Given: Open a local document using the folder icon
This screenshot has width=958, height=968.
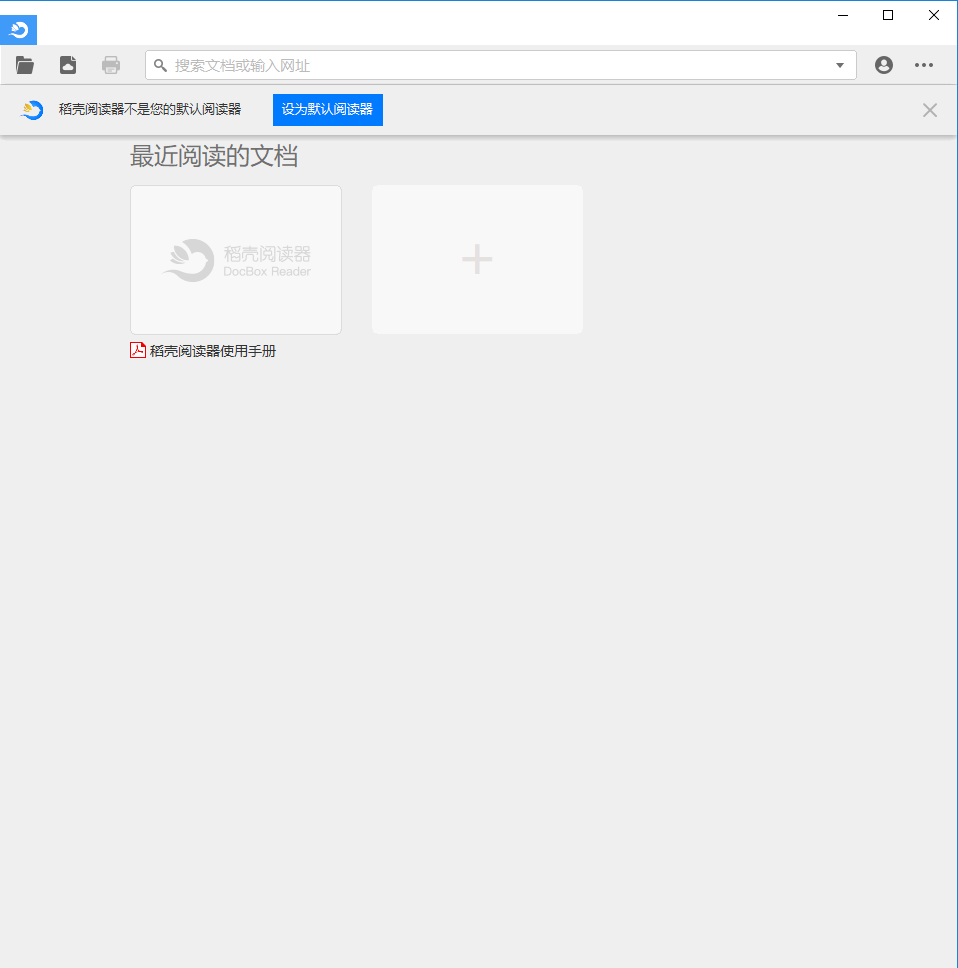Looking at the screenshot, I should coord(24,64).
